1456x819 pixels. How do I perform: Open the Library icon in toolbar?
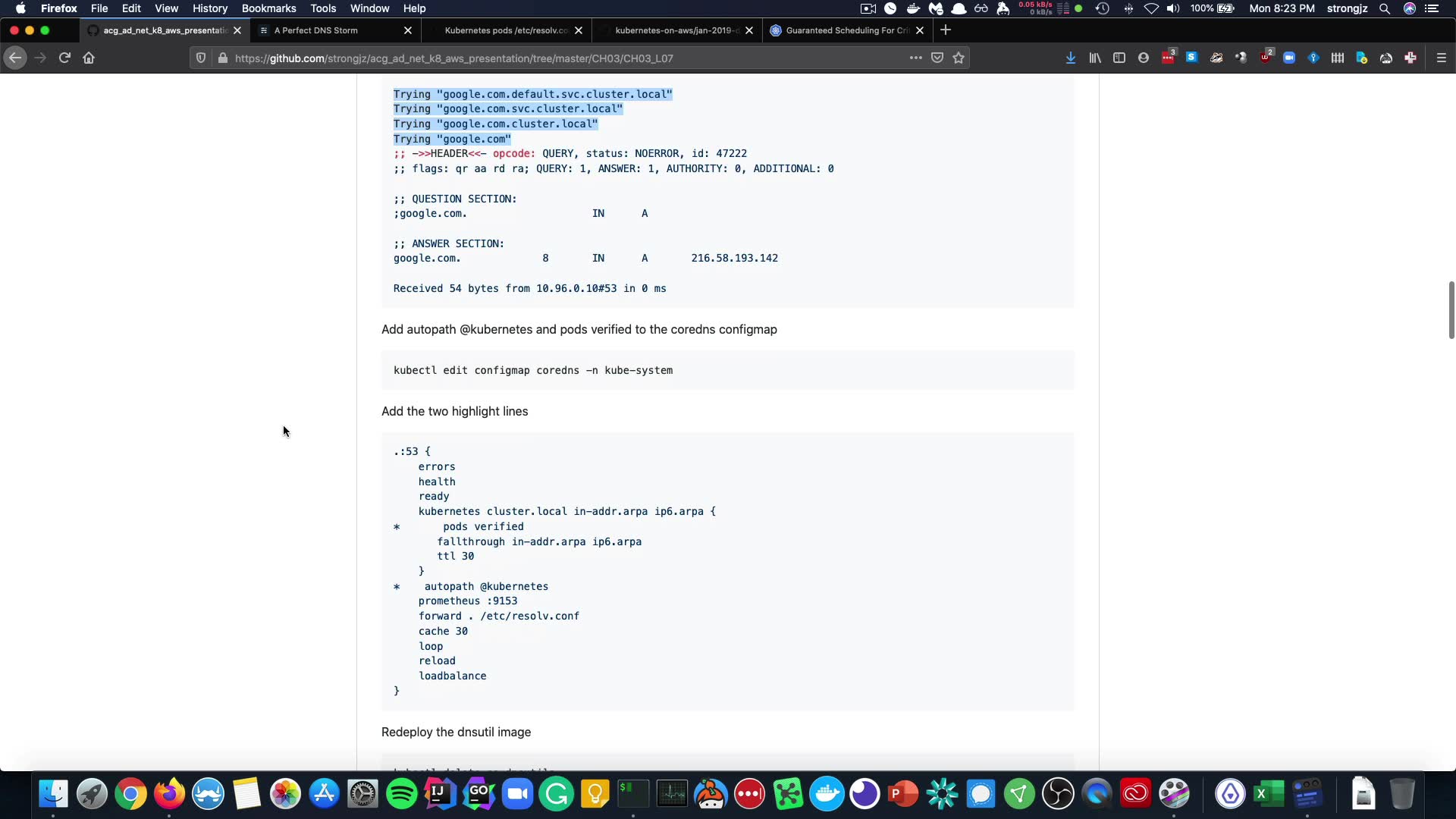pyautogui.click(x=1095, y=58)
